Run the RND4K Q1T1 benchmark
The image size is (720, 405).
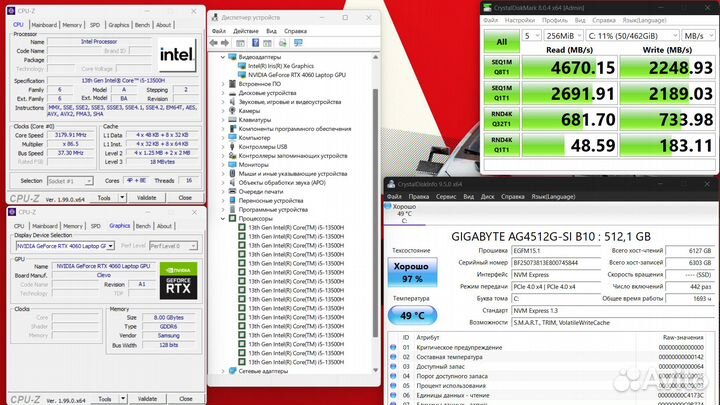click(x=501, y=145)
